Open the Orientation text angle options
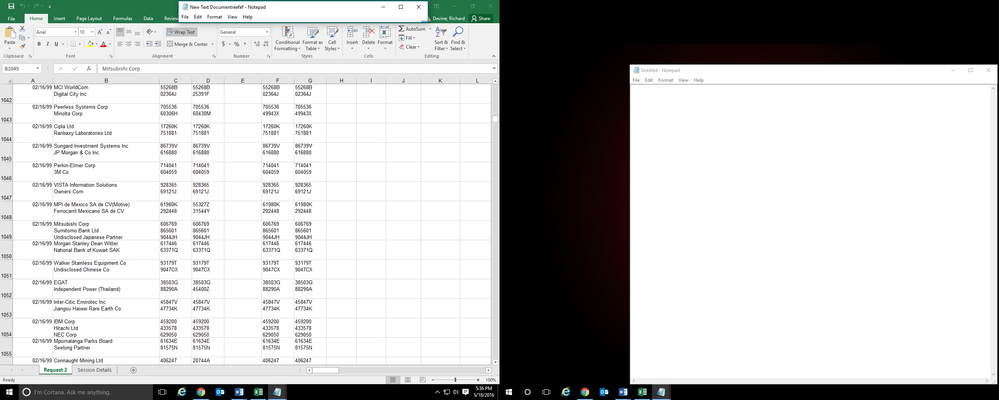Viewport: 999px width, 400px height. coord(150,32)
